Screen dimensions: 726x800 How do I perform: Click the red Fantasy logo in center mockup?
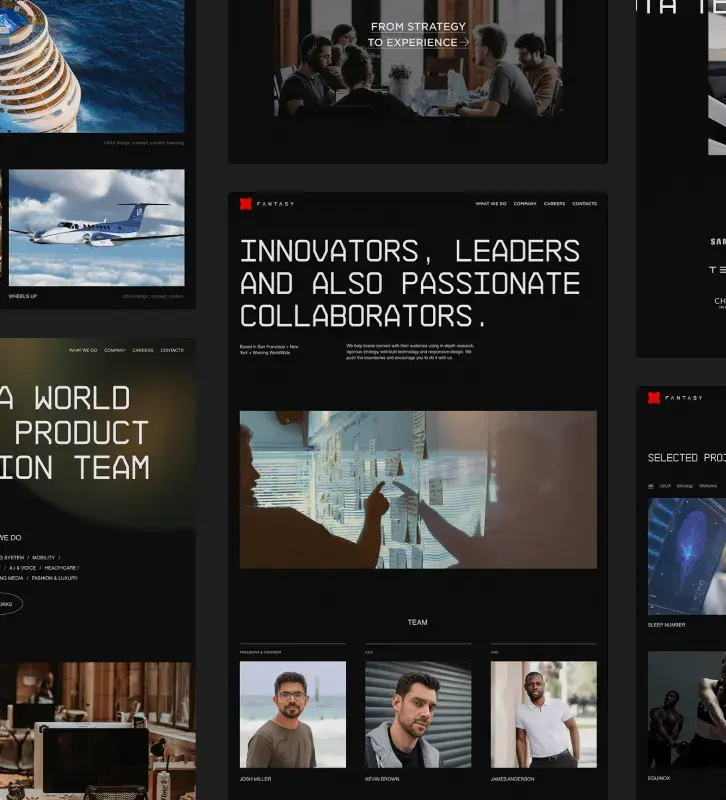tap(246, 204)
